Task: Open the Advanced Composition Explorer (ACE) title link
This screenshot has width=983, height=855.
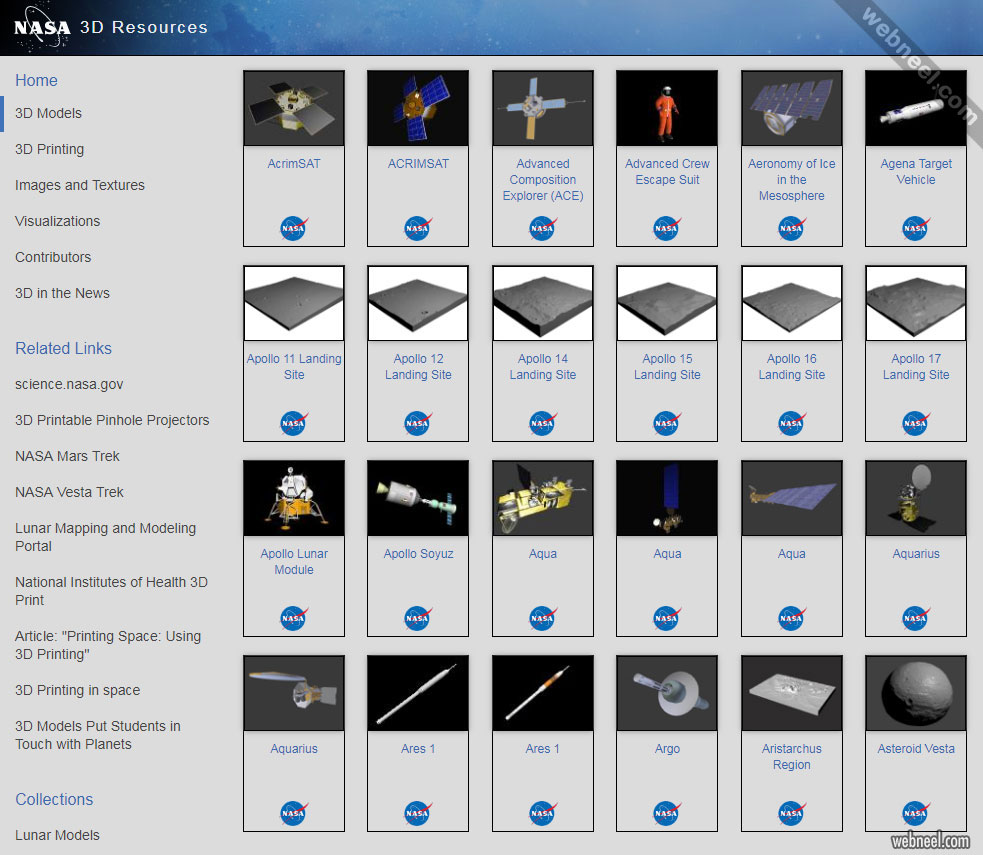Action: (x=543, y=180)
